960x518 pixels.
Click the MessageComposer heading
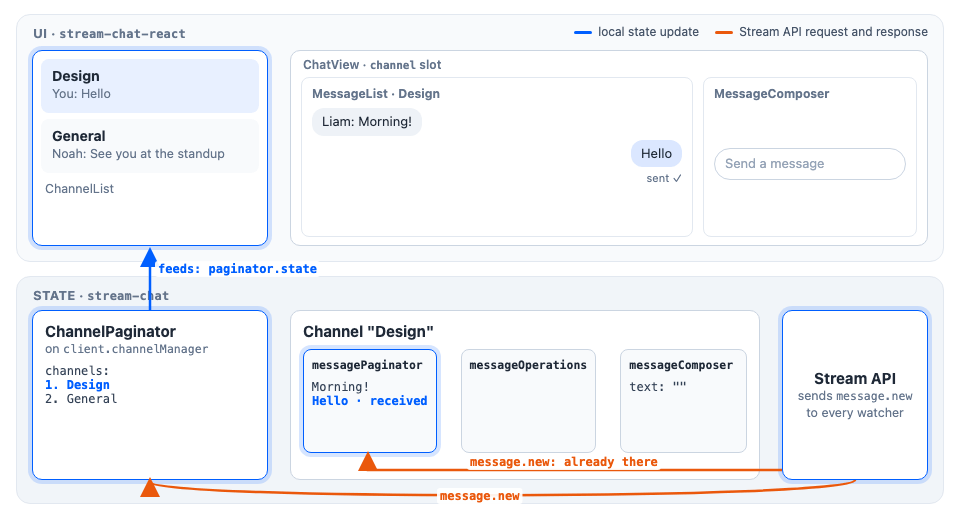pyautogui.click(x=771, y=94)
